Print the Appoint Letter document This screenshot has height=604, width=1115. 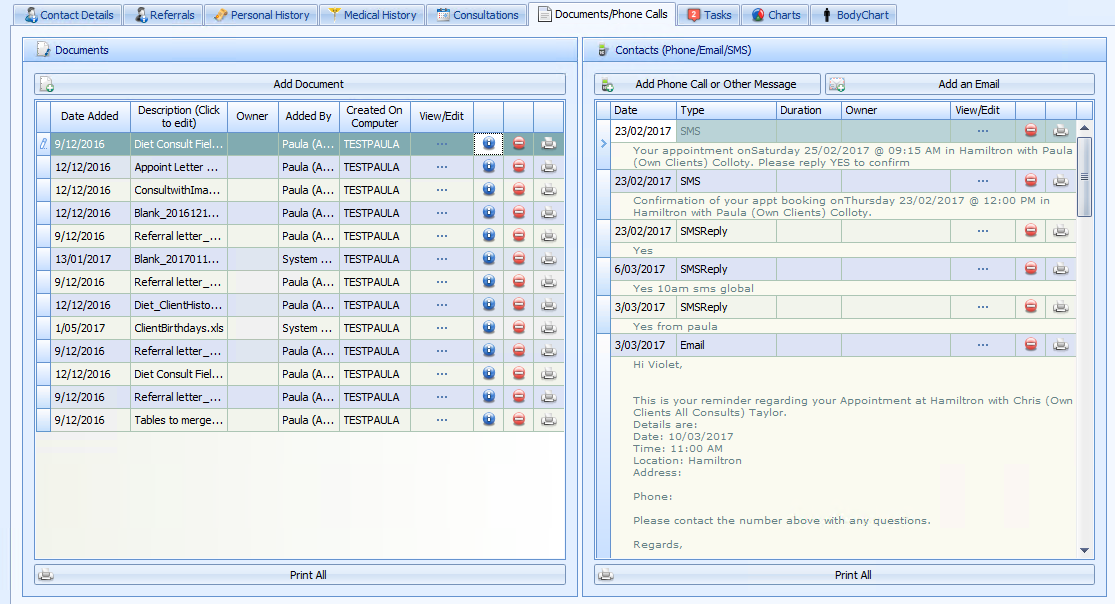pyautogui.click(x=548, y=166)
